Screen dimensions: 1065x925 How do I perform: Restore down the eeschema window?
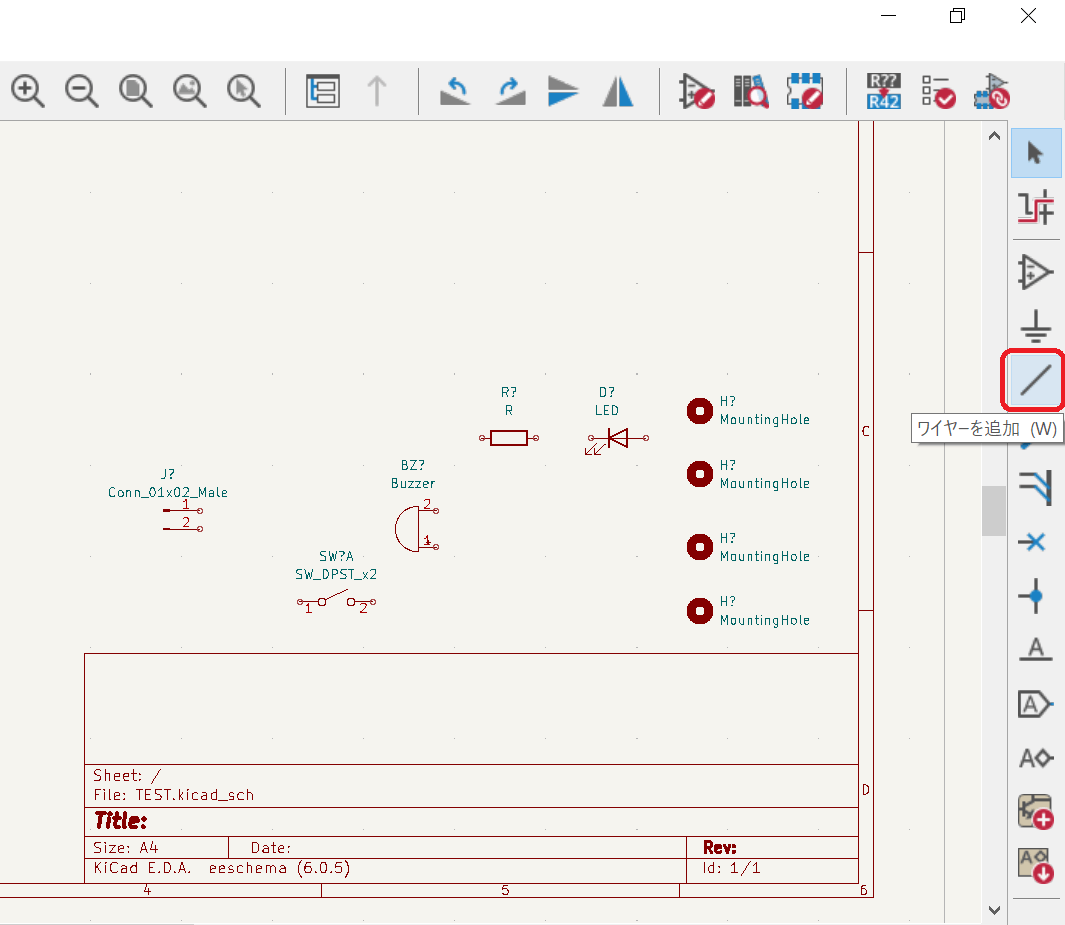pyautogui.click(x=957, y=16)
